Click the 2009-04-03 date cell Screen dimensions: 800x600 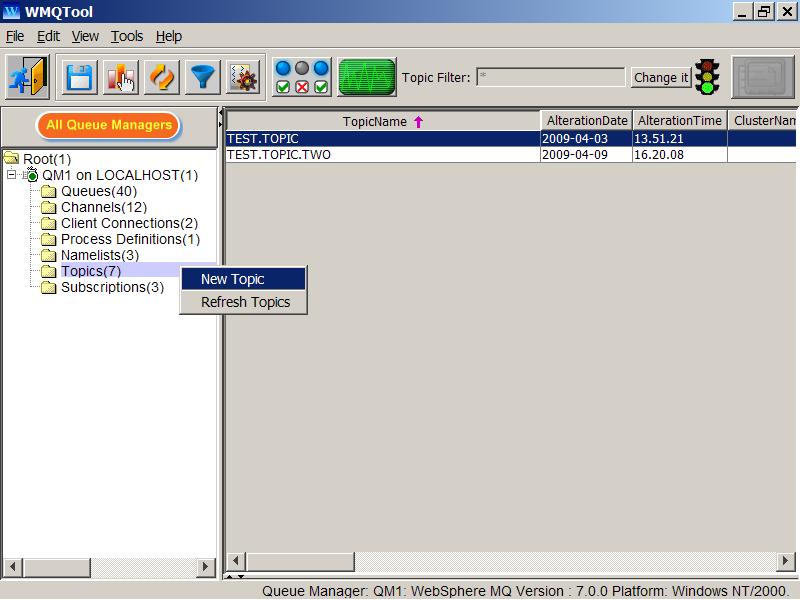click(x=586, y=138)
